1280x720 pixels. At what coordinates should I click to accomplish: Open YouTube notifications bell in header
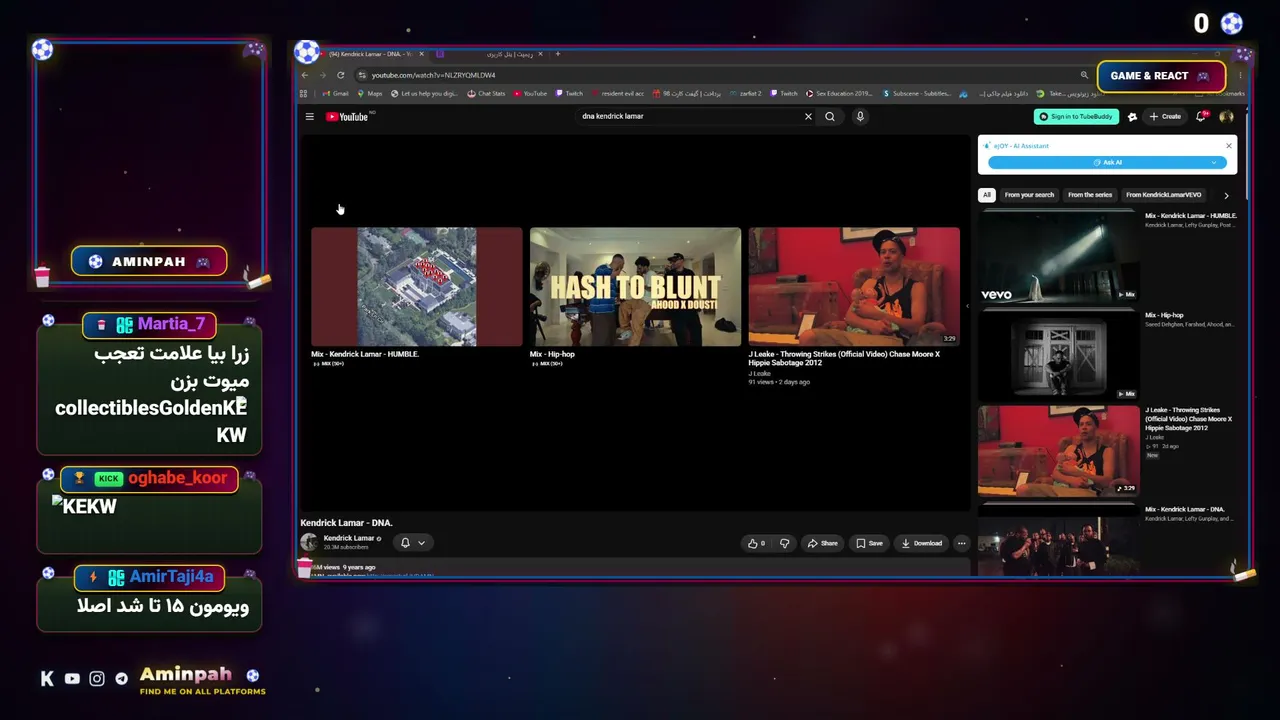point(1201,117)
